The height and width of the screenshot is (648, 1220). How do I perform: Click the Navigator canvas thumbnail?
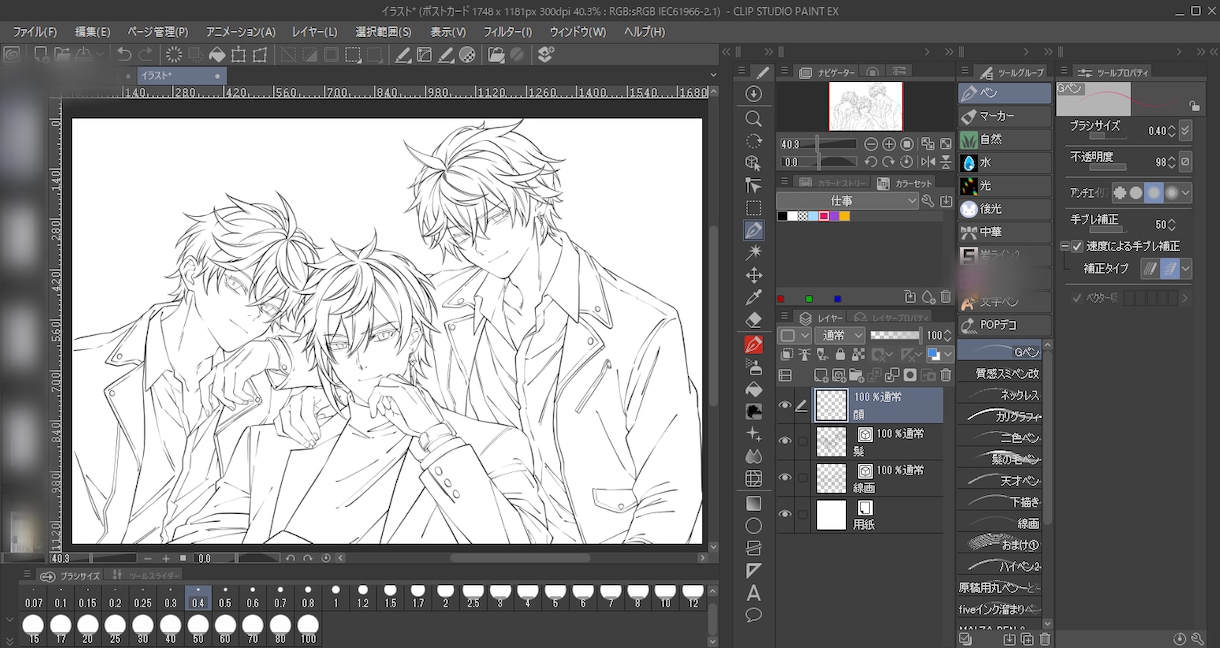865,106
